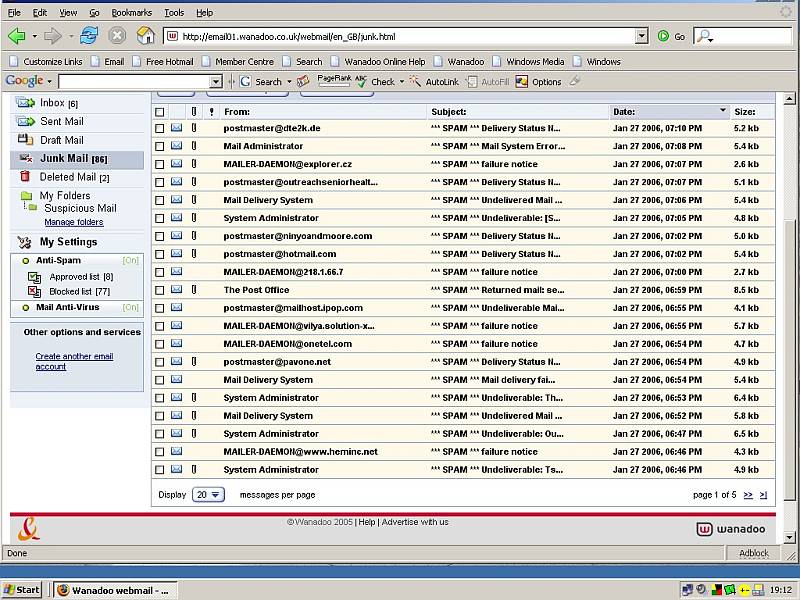
Task: Click the browser Home icon
Action: [145, 36]
